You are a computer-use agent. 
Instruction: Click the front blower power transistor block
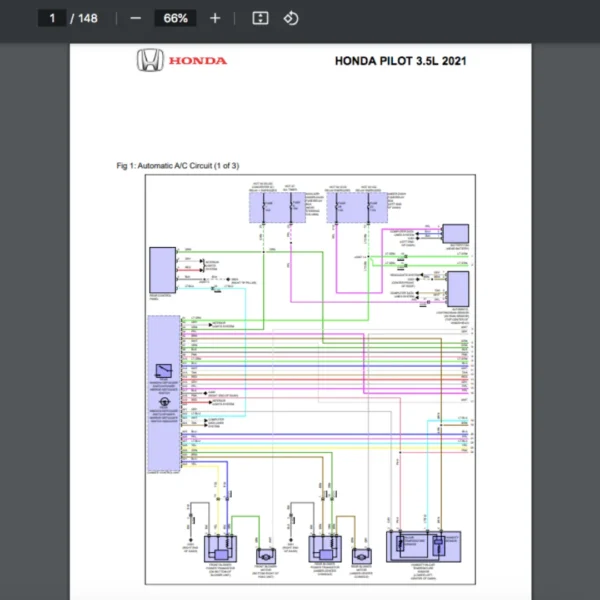(219, 547)
